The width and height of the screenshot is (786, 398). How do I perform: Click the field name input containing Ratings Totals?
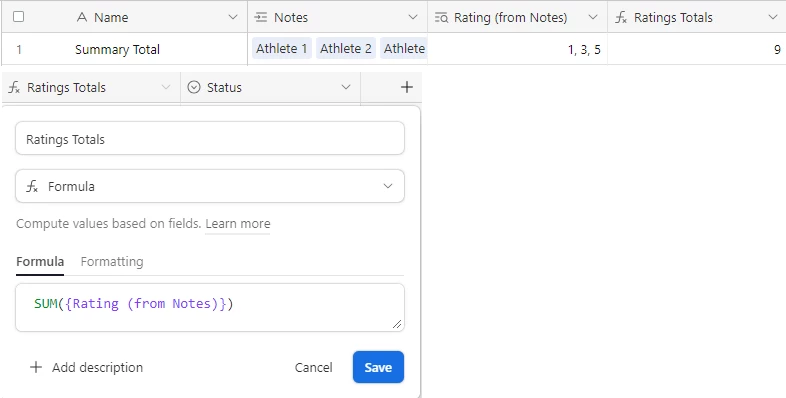210,138
